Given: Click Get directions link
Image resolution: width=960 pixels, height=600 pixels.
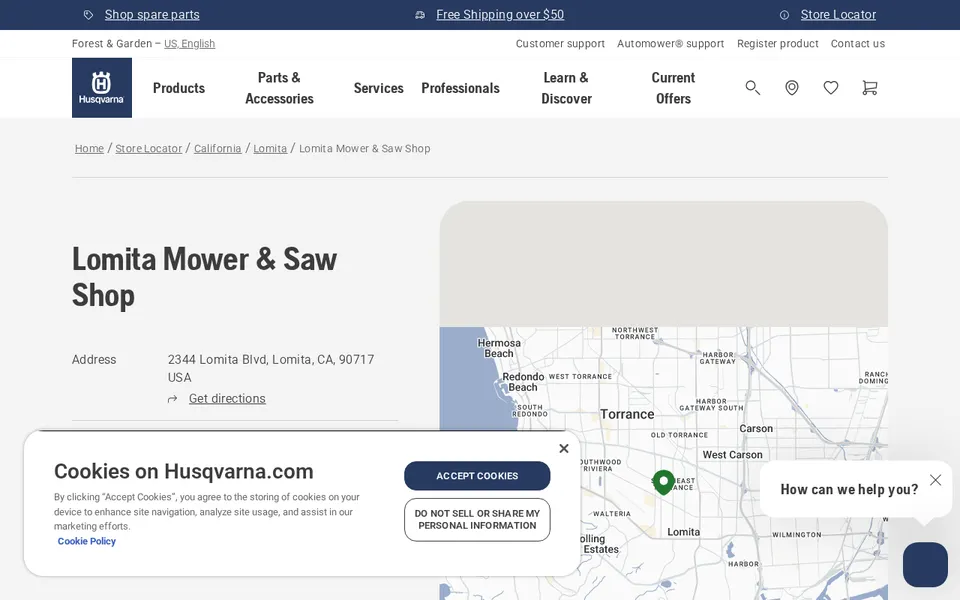Looking at the screenshot, I should coord(227,399).
